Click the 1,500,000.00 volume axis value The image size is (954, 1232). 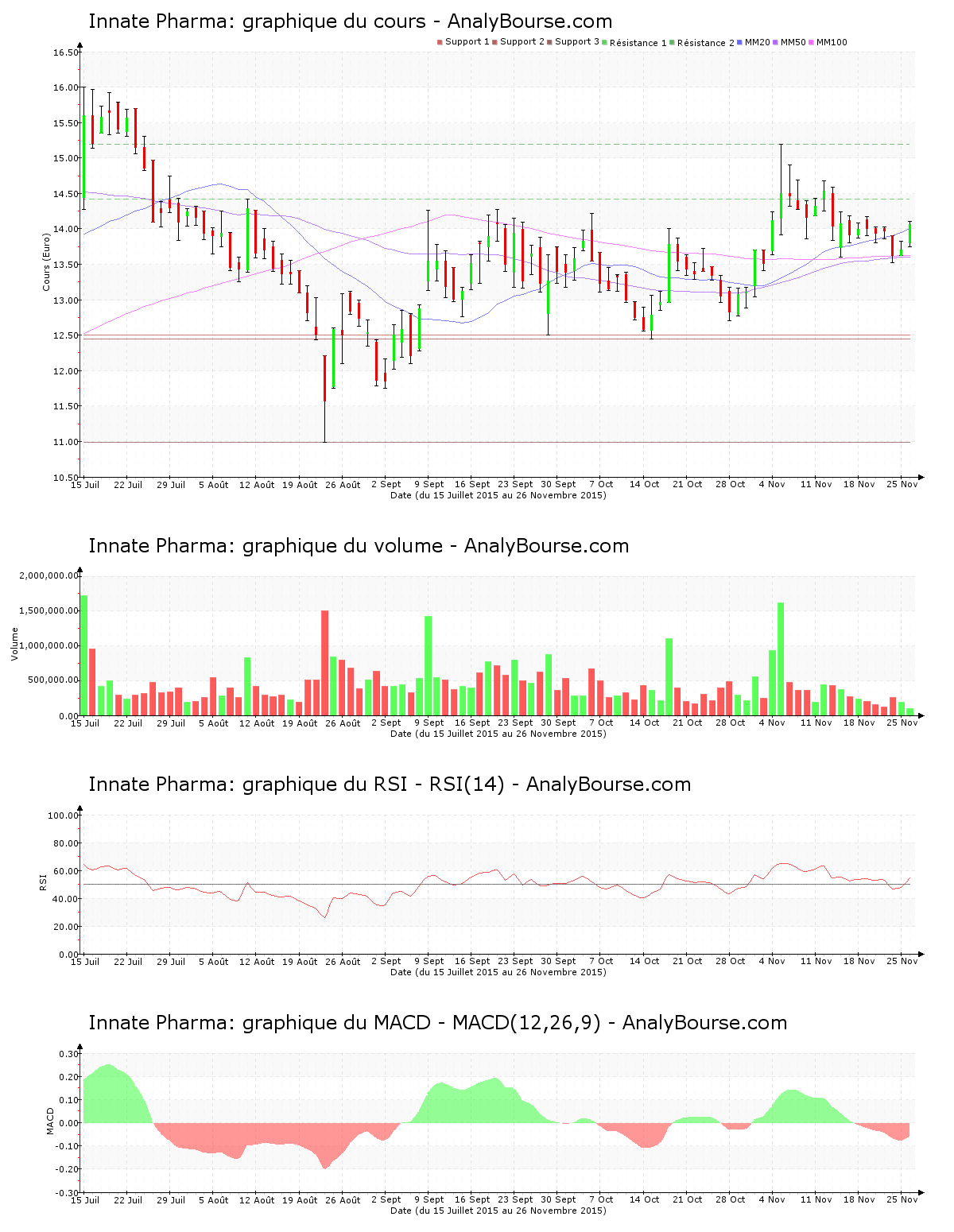tap(48, 610)
